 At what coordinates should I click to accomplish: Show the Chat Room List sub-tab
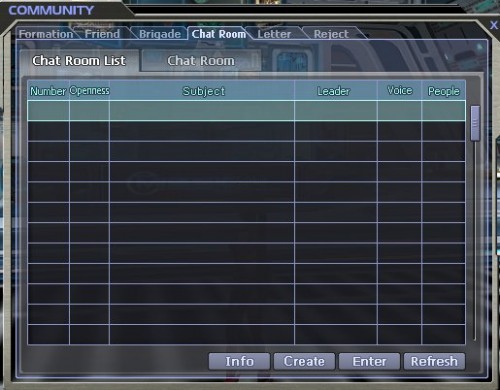pos(79,61)
